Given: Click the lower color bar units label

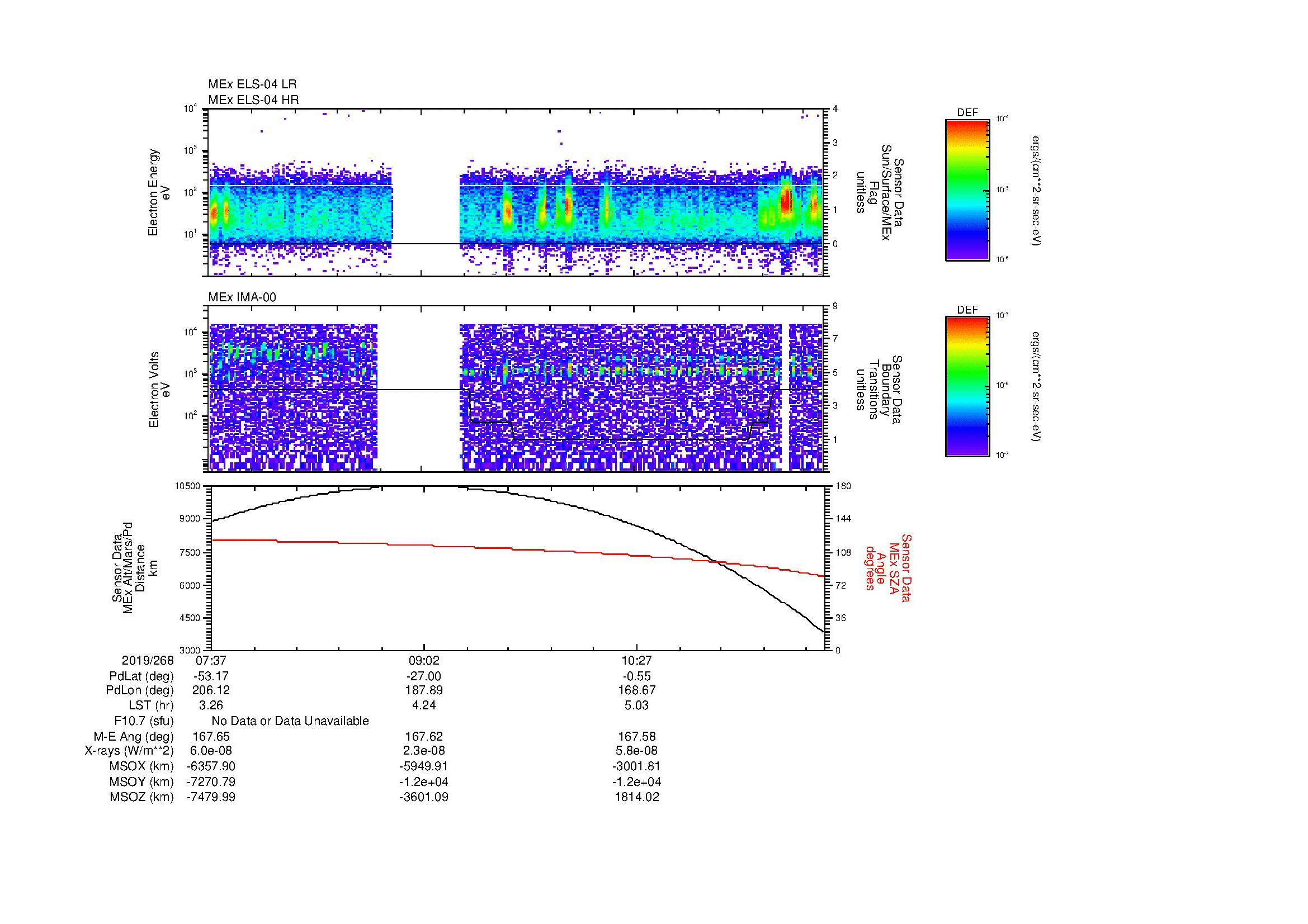Looking at the screenshot, I should pyautogui.click(x=1035, y=387).
